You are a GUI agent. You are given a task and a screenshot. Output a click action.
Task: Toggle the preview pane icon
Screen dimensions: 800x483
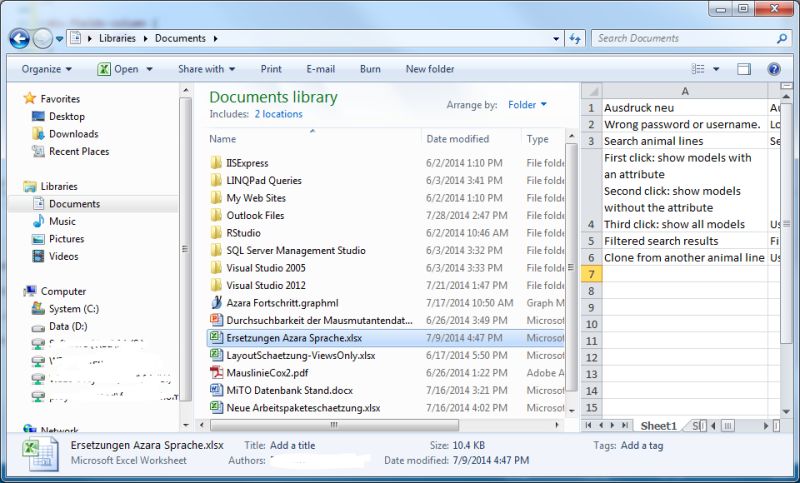[743, 69]
